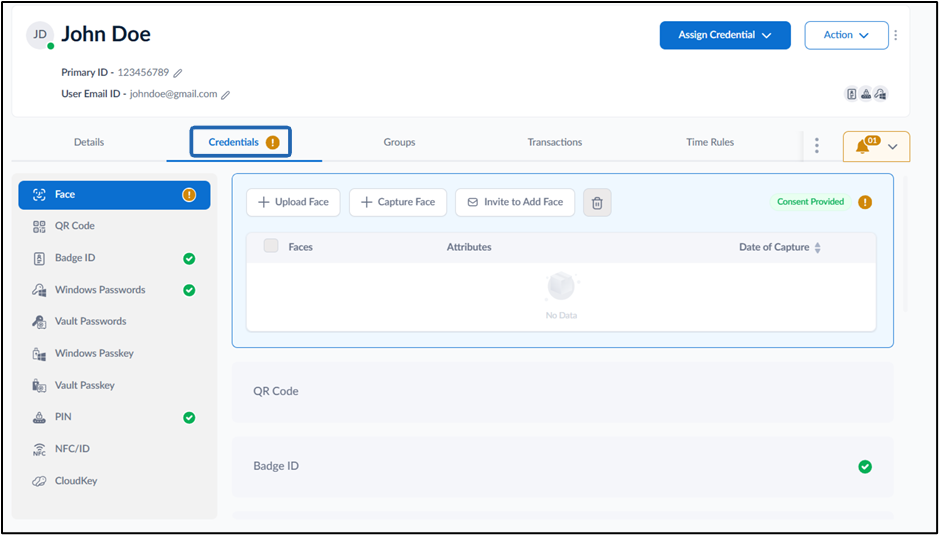Expand notifications dropdown chevron
This screenshot has height=535, width=939.
[x=892, y=147]
